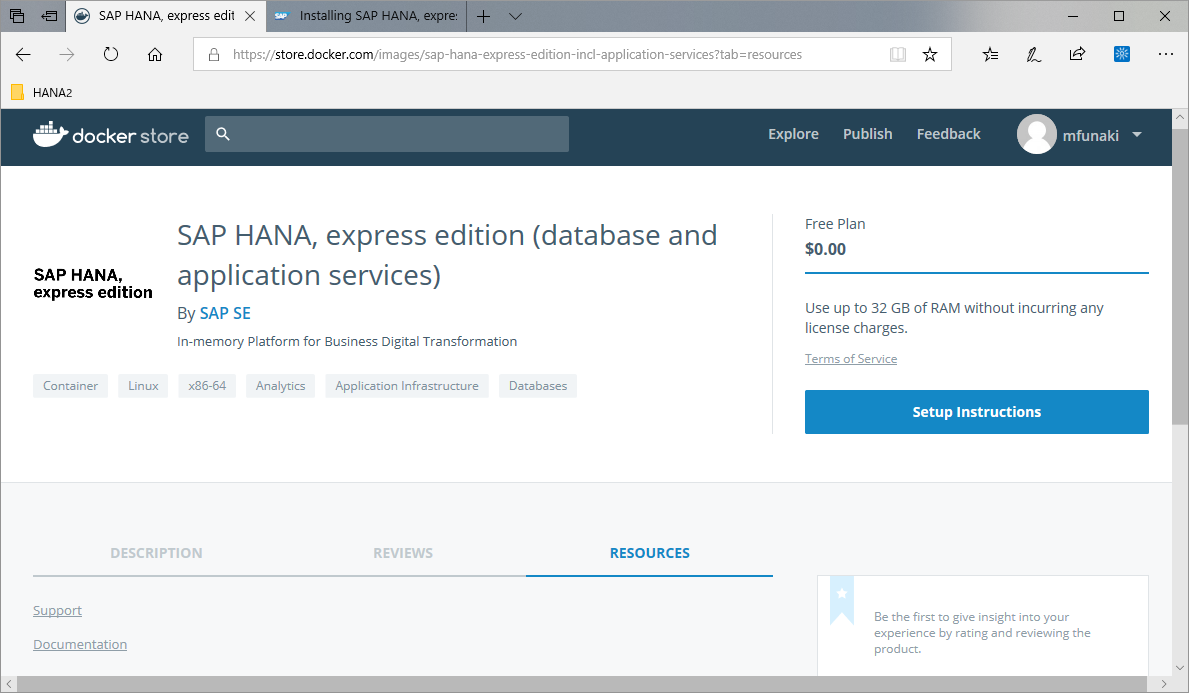Click the share page icon
The width and height of the screenshot is (1189, 693).
pos(1077,54)
